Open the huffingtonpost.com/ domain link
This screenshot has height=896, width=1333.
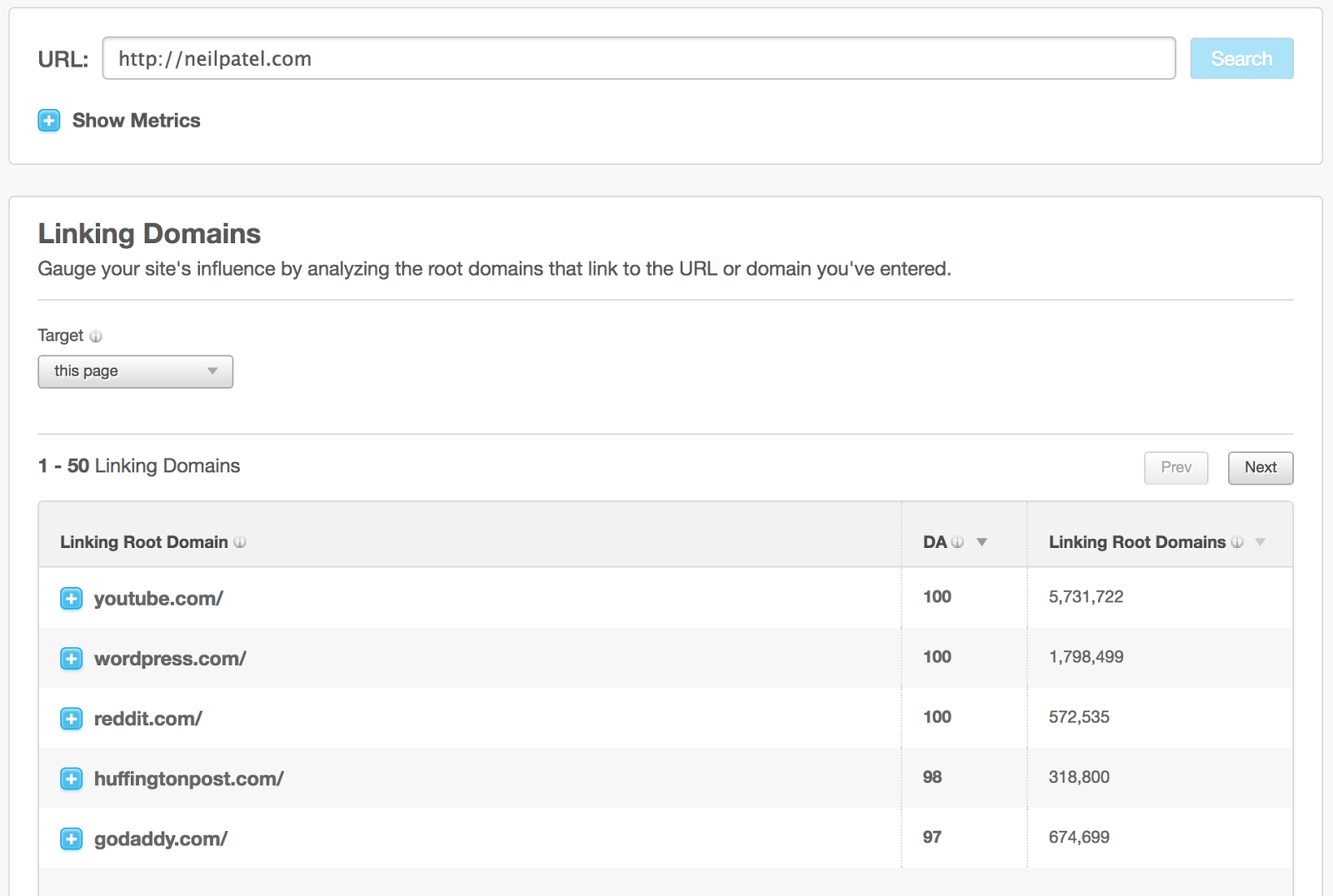click(x=189, y=779)
